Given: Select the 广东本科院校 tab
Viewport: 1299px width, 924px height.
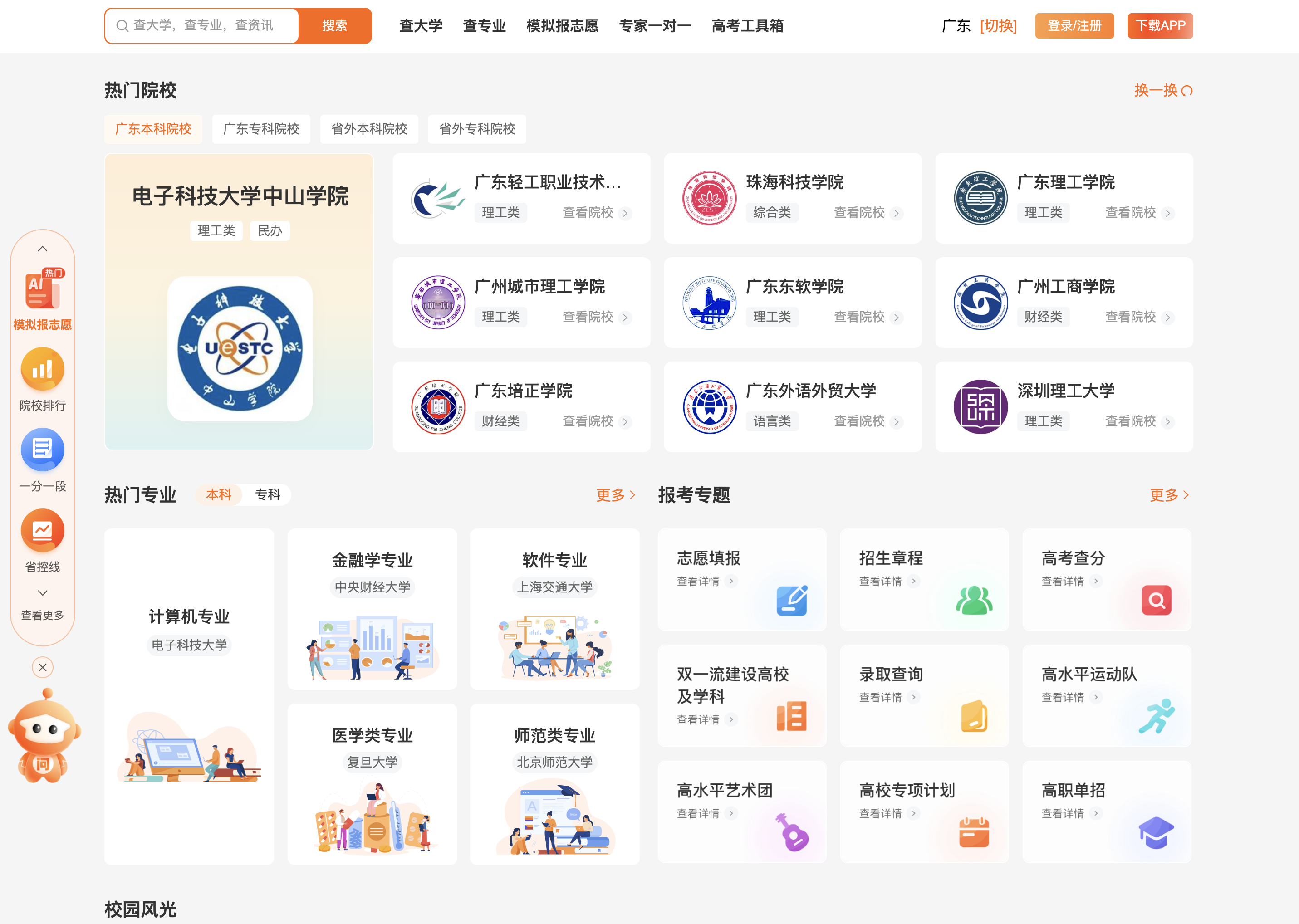Looking at the screenshot, I should click(153, 129).
